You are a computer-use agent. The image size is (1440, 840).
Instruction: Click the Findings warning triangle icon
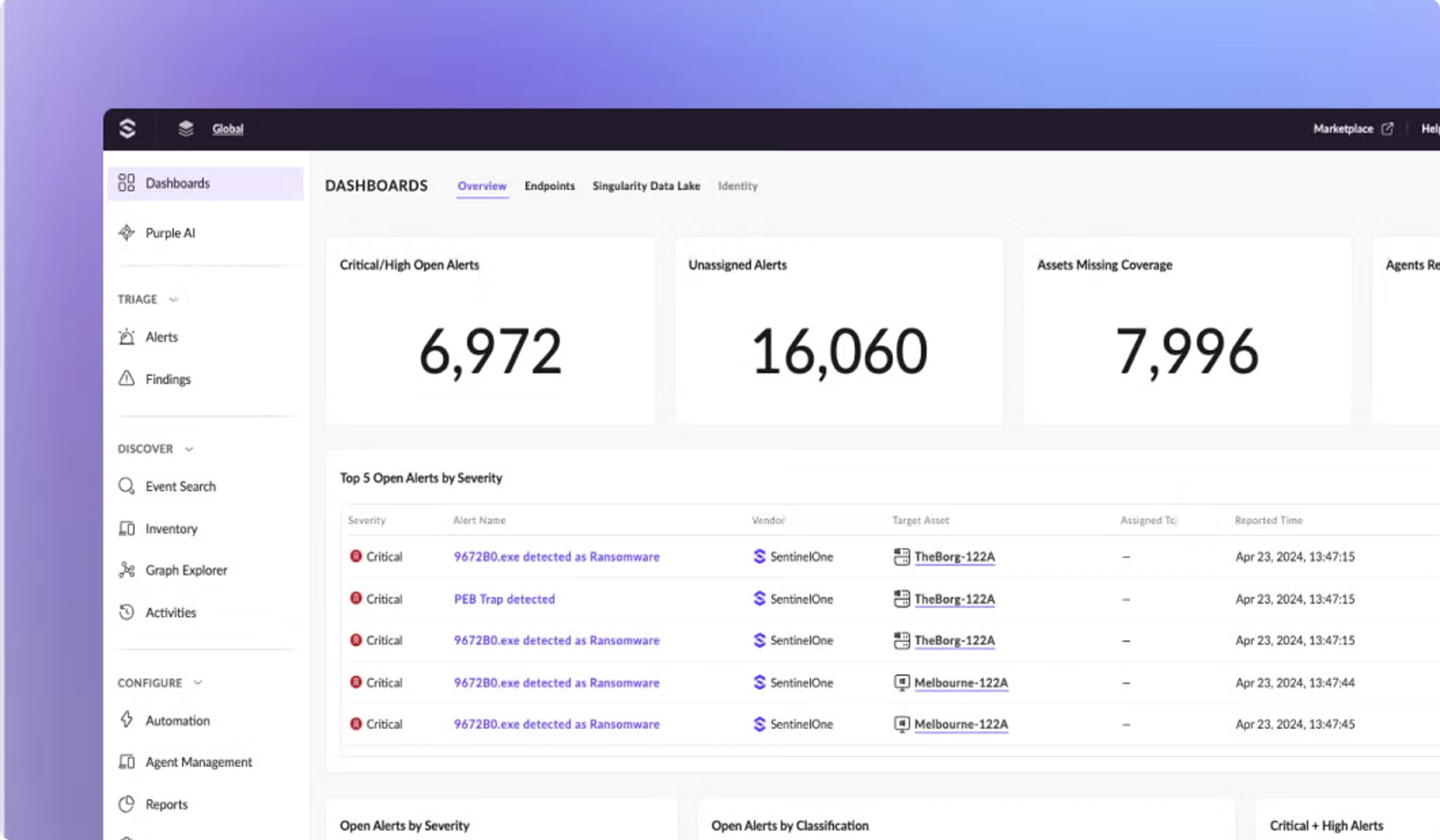point(127,378)
